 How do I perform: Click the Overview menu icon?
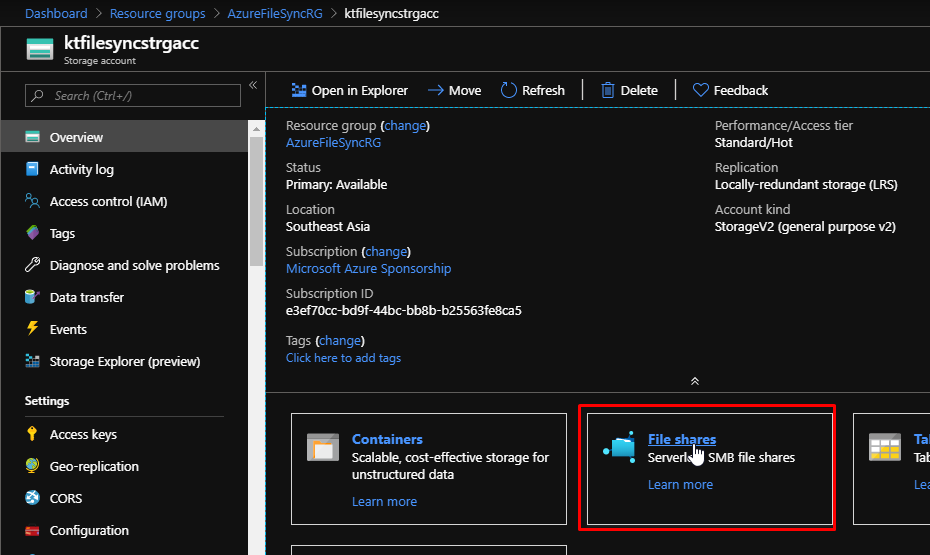tap(33, 137)
